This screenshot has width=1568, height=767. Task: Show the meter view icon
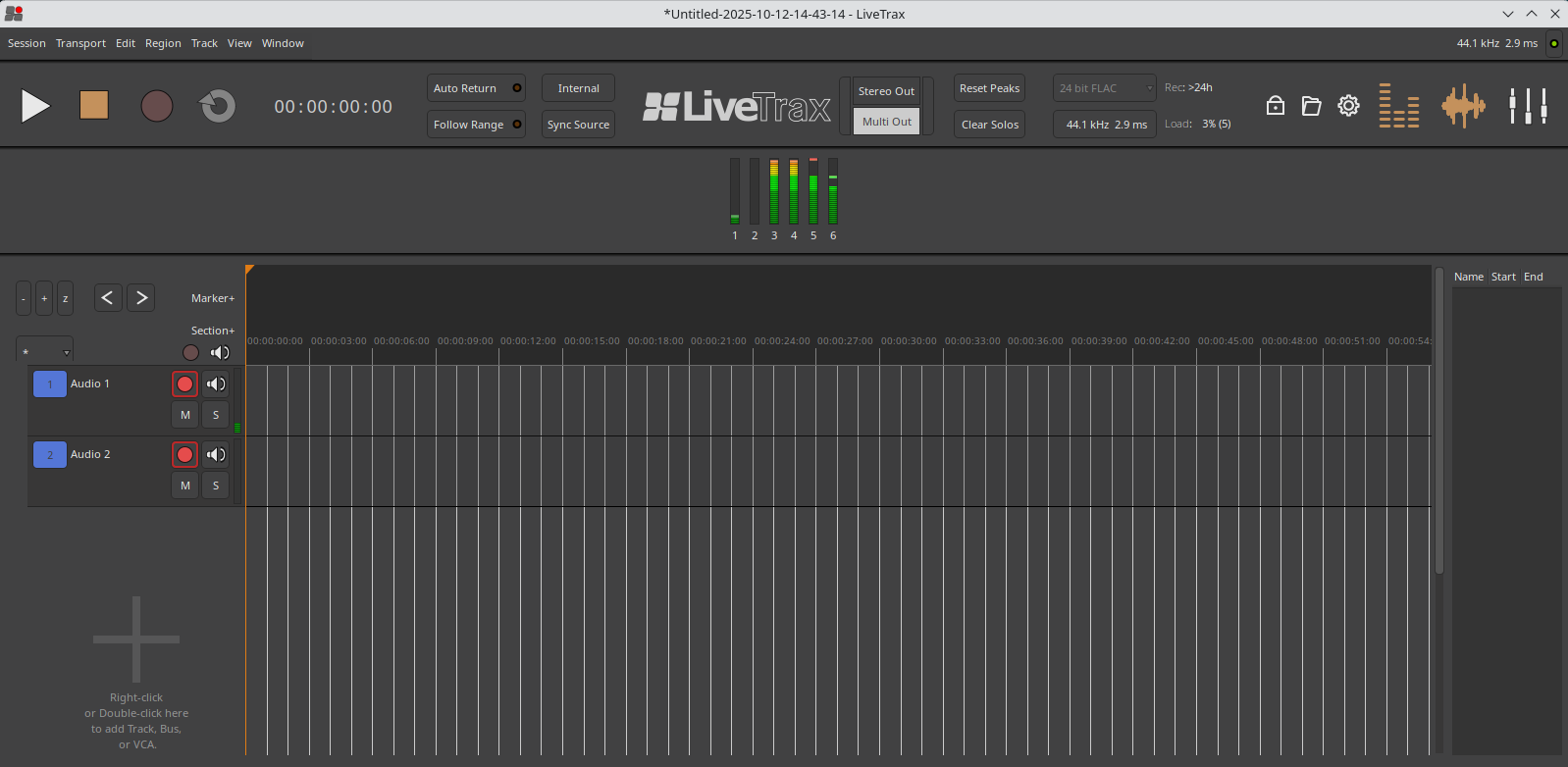pos(1399,106)
